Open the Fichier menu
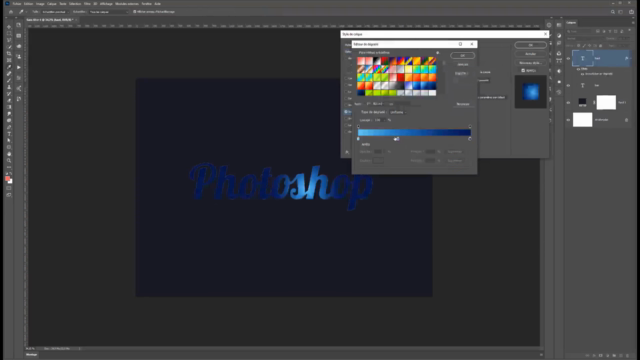The width and height of the screenshot is (640, 360). click(x=17, y=4)
